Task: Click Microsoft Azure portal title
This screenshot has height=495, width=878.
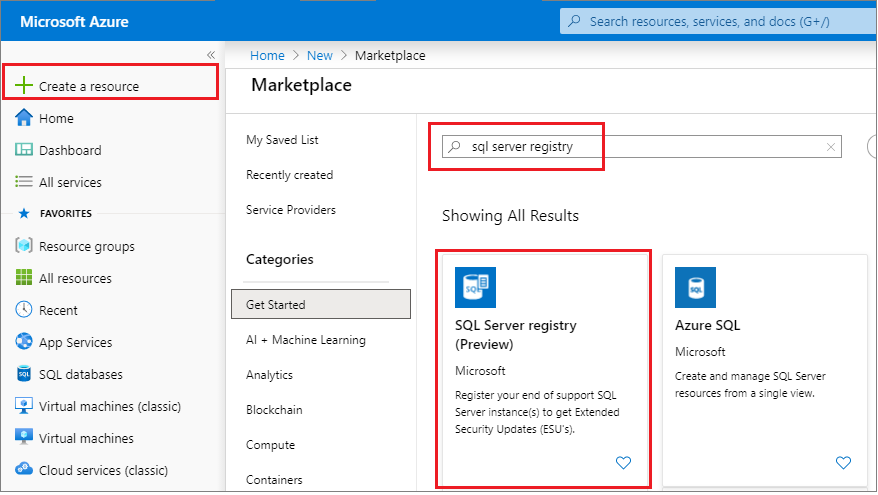Action: 74,21
